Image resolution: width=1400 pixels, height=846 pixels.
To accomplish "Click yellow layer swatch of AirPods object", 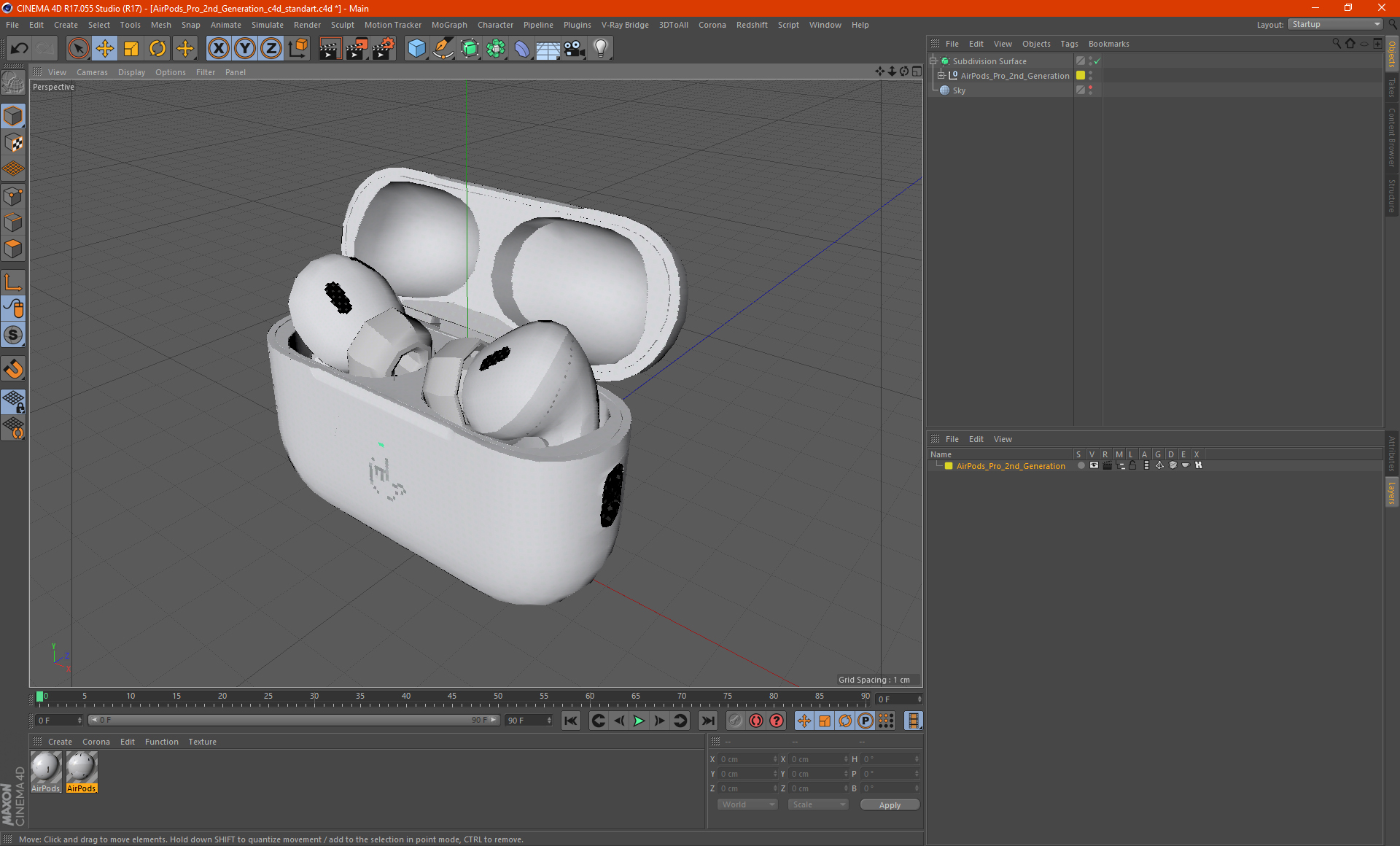I will [x=1081, y=75].
